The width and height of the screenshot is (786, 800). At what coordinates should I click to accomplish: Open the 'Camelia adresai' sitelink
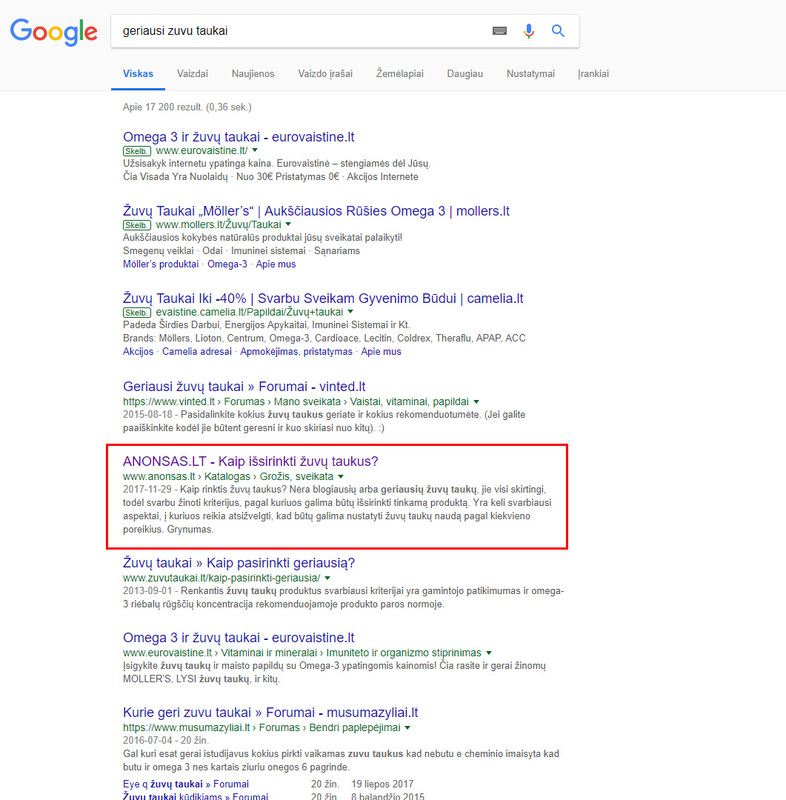point(196,352)
